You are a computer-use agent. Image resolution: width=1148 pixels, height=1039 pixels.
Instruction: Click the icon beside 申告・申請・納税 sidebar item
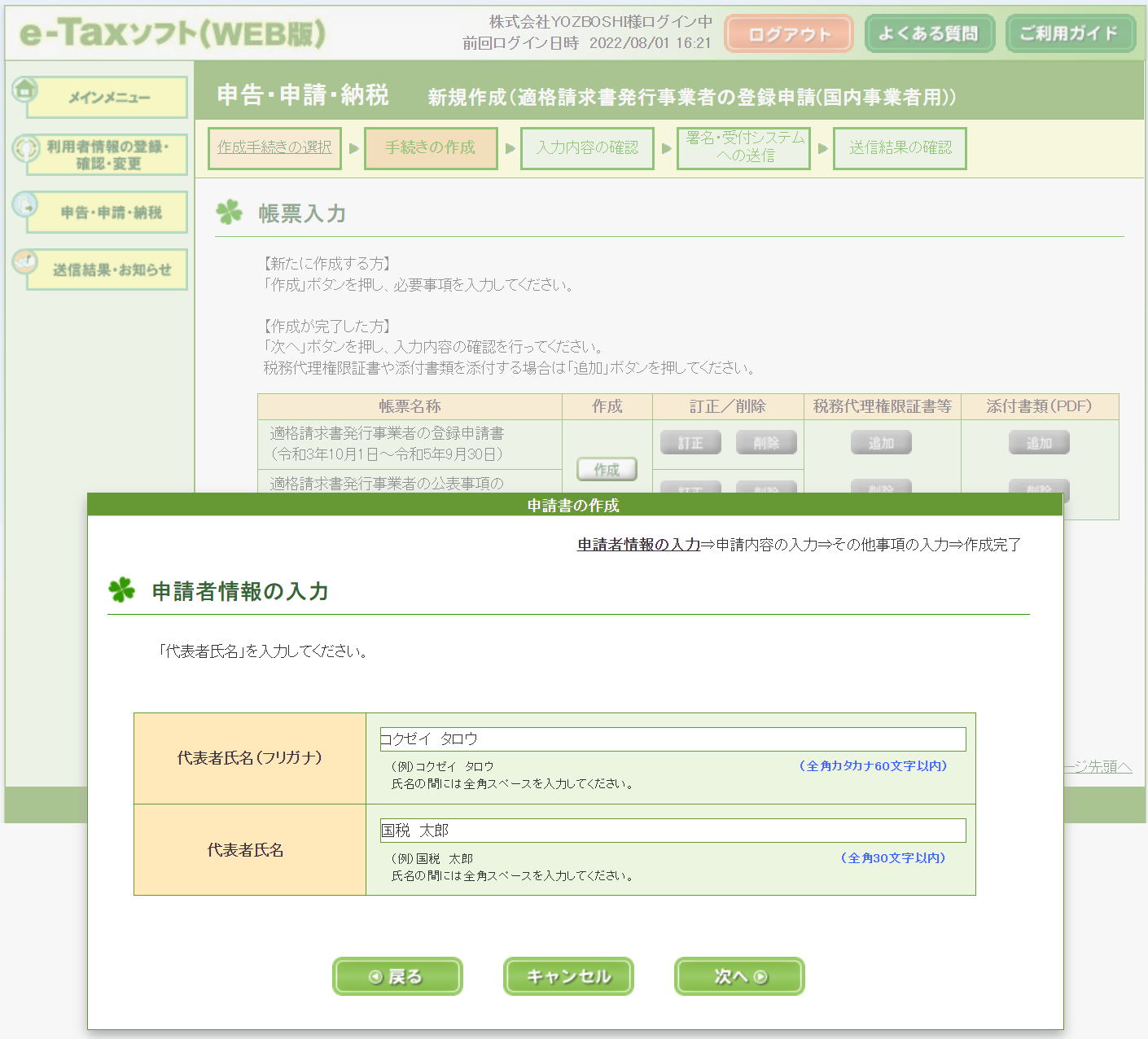pos(25,204)
